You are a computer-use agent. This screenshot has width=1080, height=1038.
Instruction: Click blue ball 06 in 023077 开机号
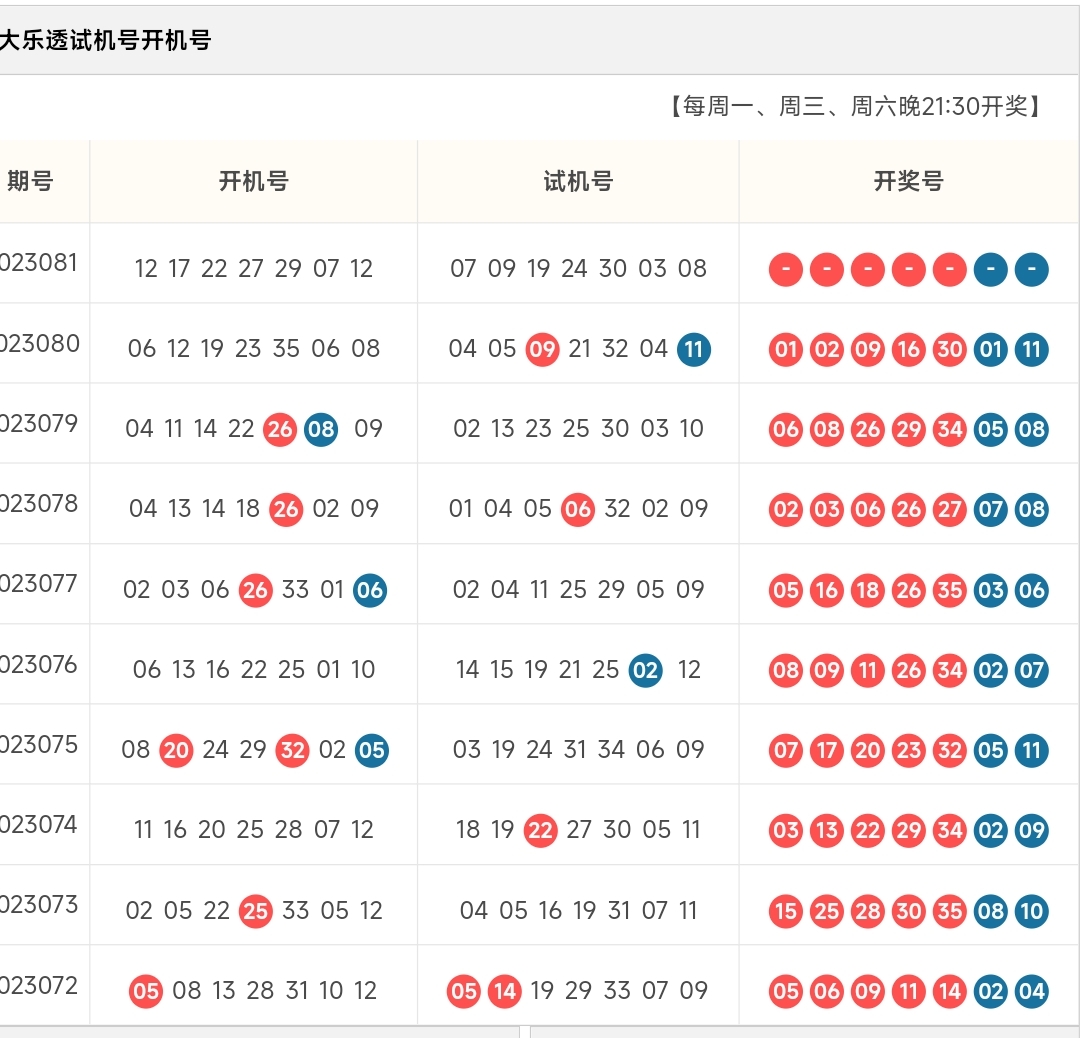(370, 590)
